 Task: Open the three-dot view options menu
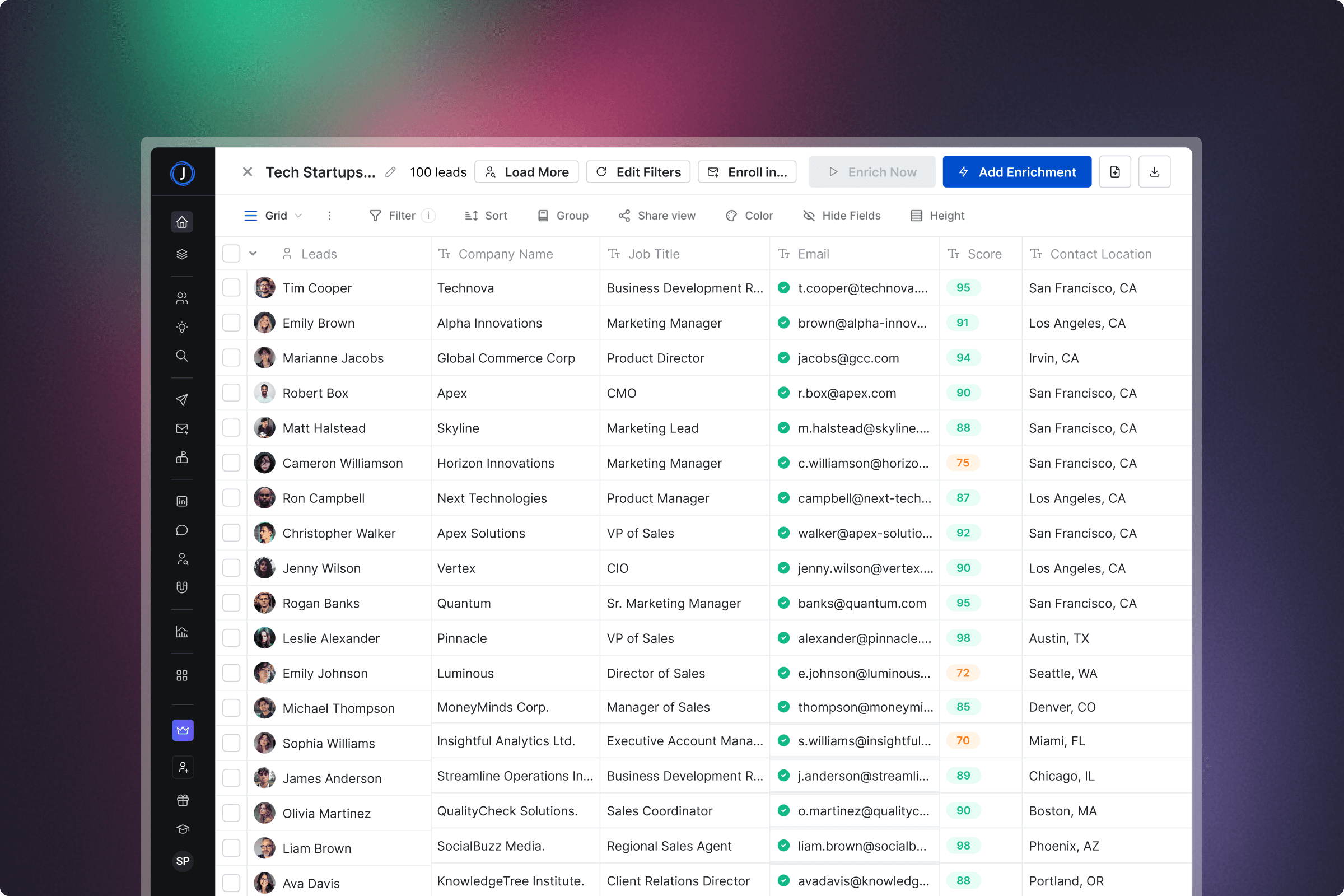point(329,216)
